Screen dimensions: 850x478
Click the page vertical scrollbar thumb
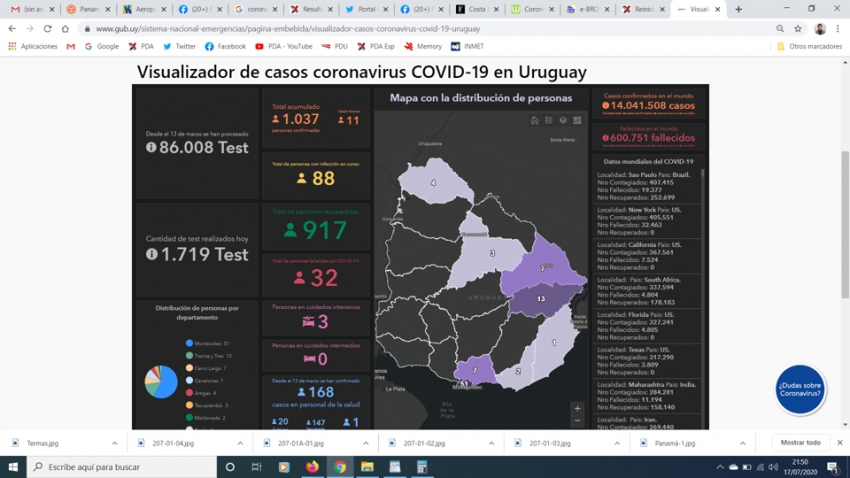(845, 224)
